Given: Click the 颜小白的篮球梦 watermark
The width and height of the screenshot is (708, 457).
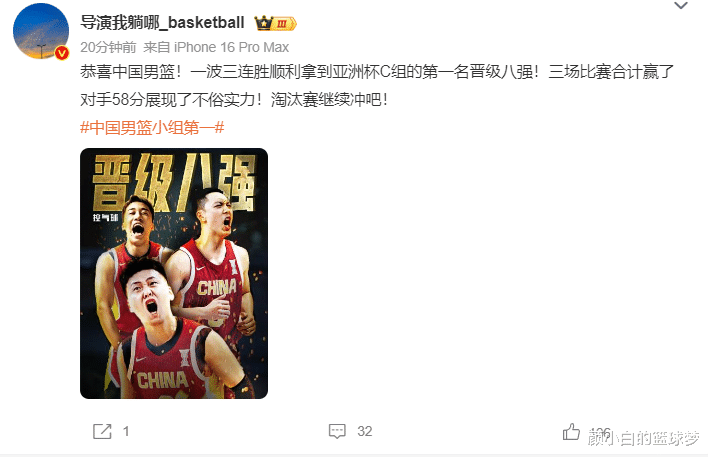Looking at the screenshot, I should pyautogui.click(x=643, y=438).
